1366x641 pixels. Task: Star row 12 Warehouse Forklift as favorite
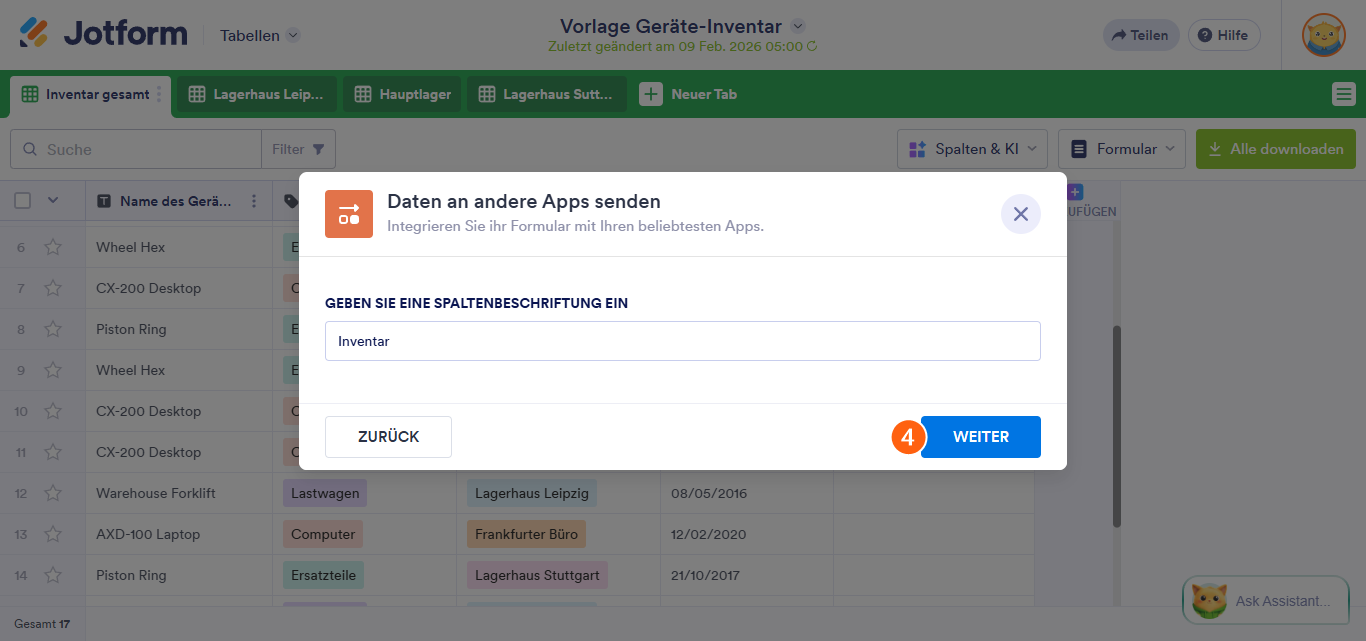coord(53,493)
